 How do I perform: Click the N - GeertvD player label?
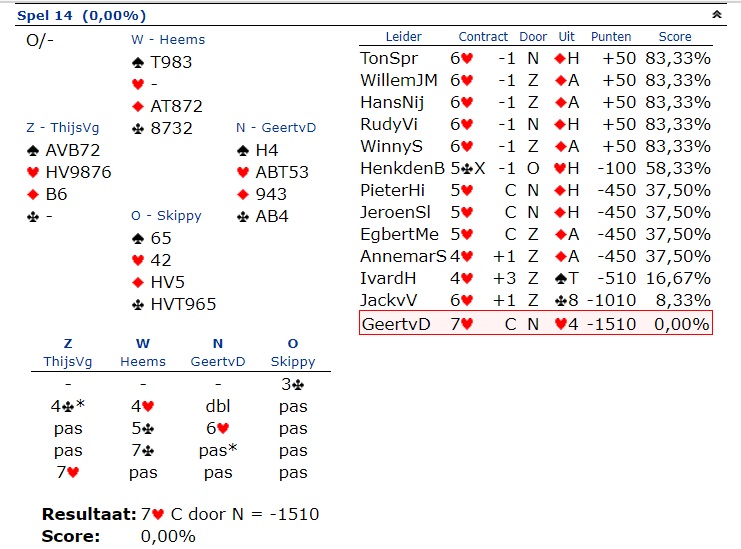276,128
